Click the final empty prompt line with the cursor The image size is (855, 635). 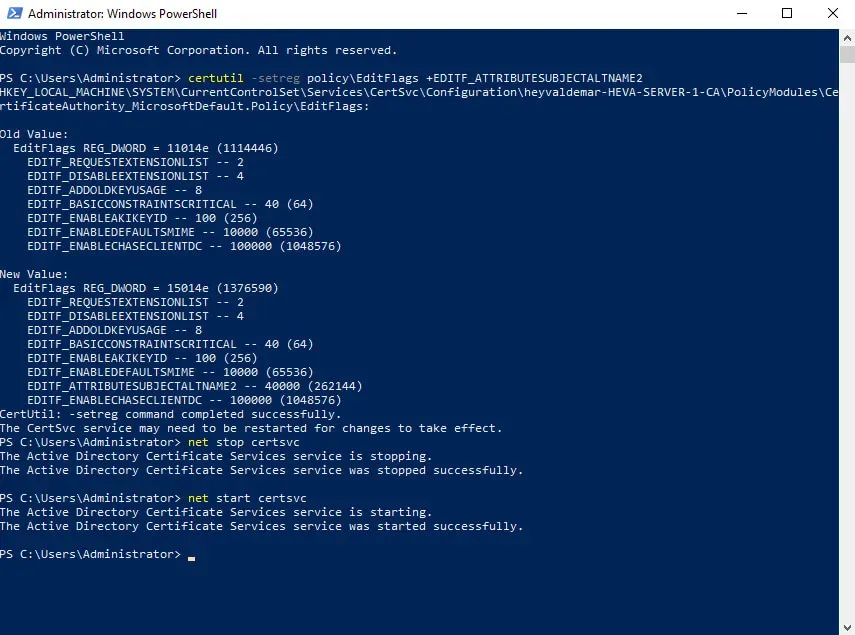(98, 554)
